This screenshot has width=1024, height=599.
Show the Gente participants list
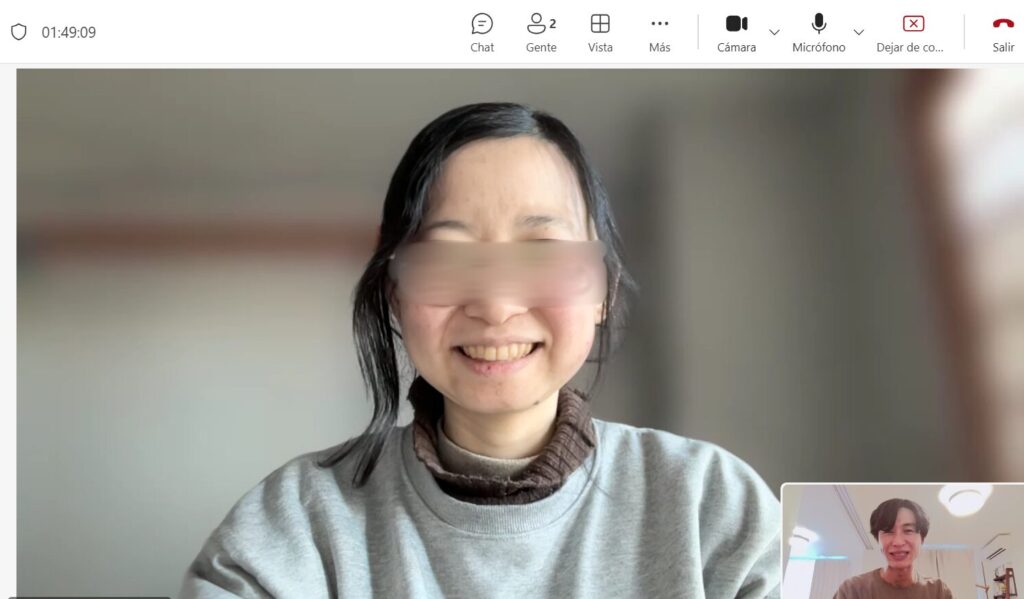coord(537,24)
